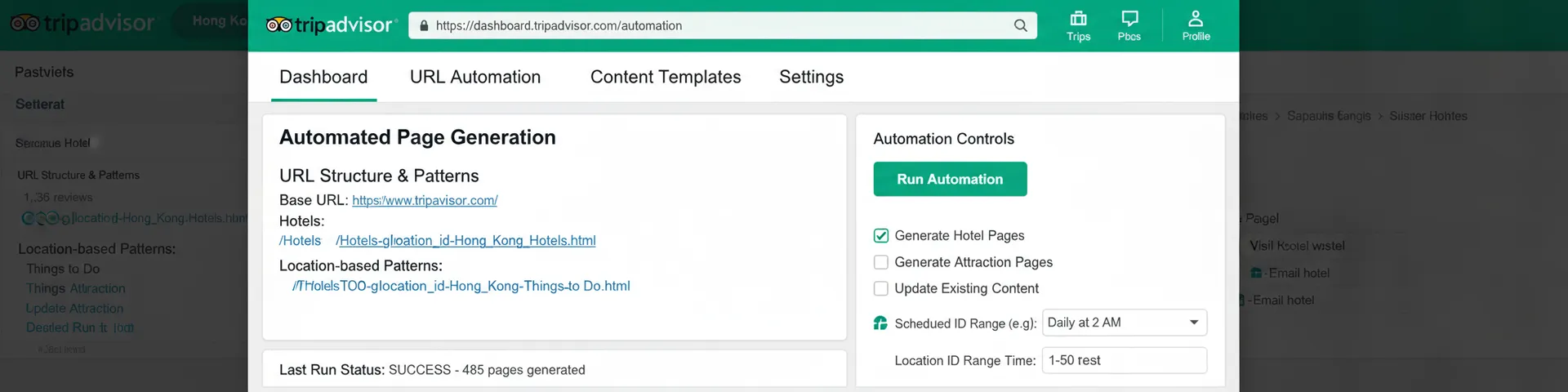1568x392 pixels.
Task: Click Setterat in background sidebar
Action: coord(39,104)
